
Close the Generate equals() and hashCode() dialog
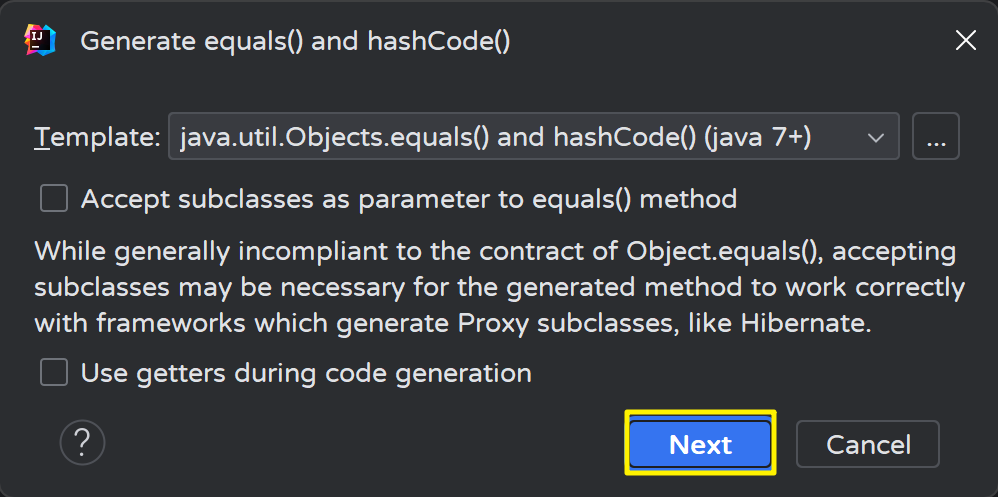click(x=965, y=40)
